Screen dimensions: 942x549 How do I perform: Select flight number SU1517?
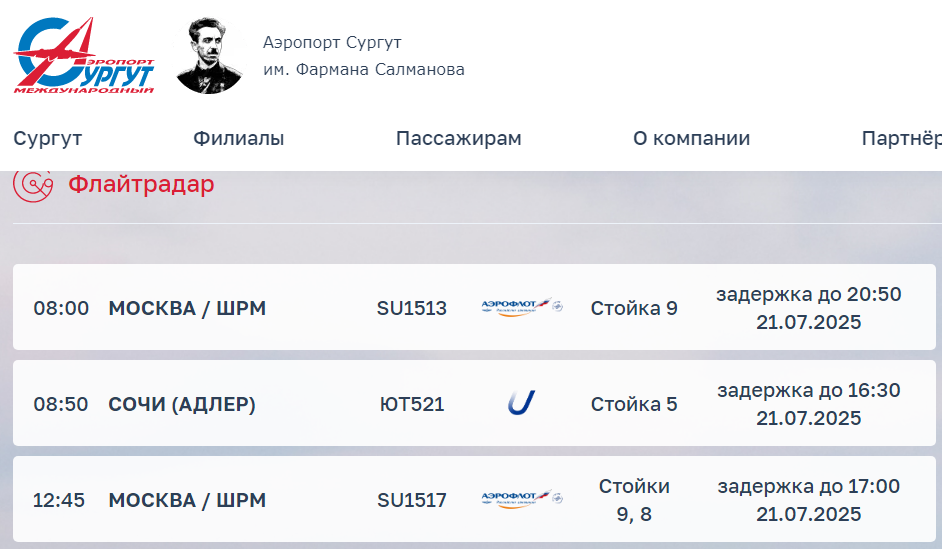412,500
